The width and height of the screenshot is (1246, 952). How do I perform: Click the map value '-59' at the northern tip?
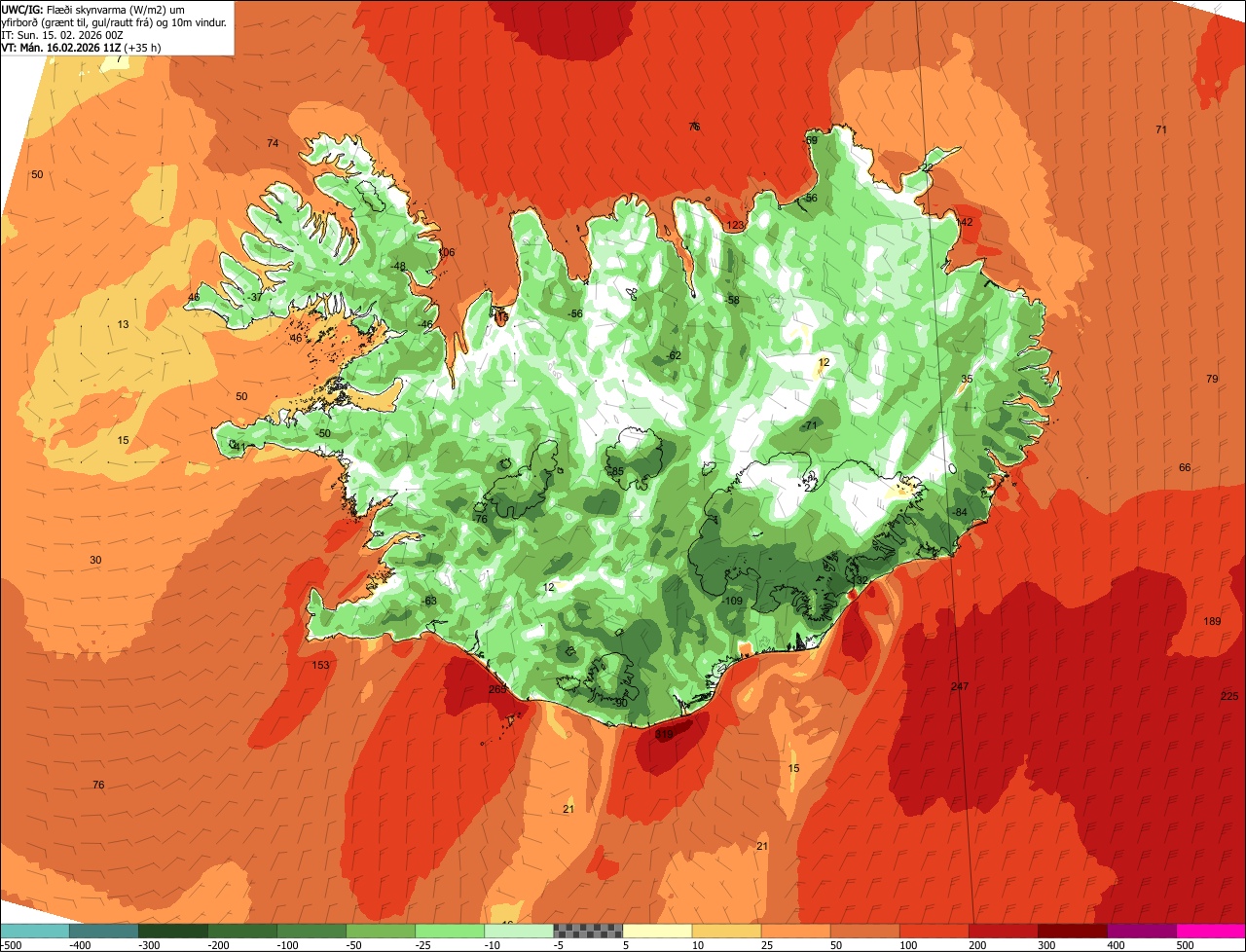810,140
